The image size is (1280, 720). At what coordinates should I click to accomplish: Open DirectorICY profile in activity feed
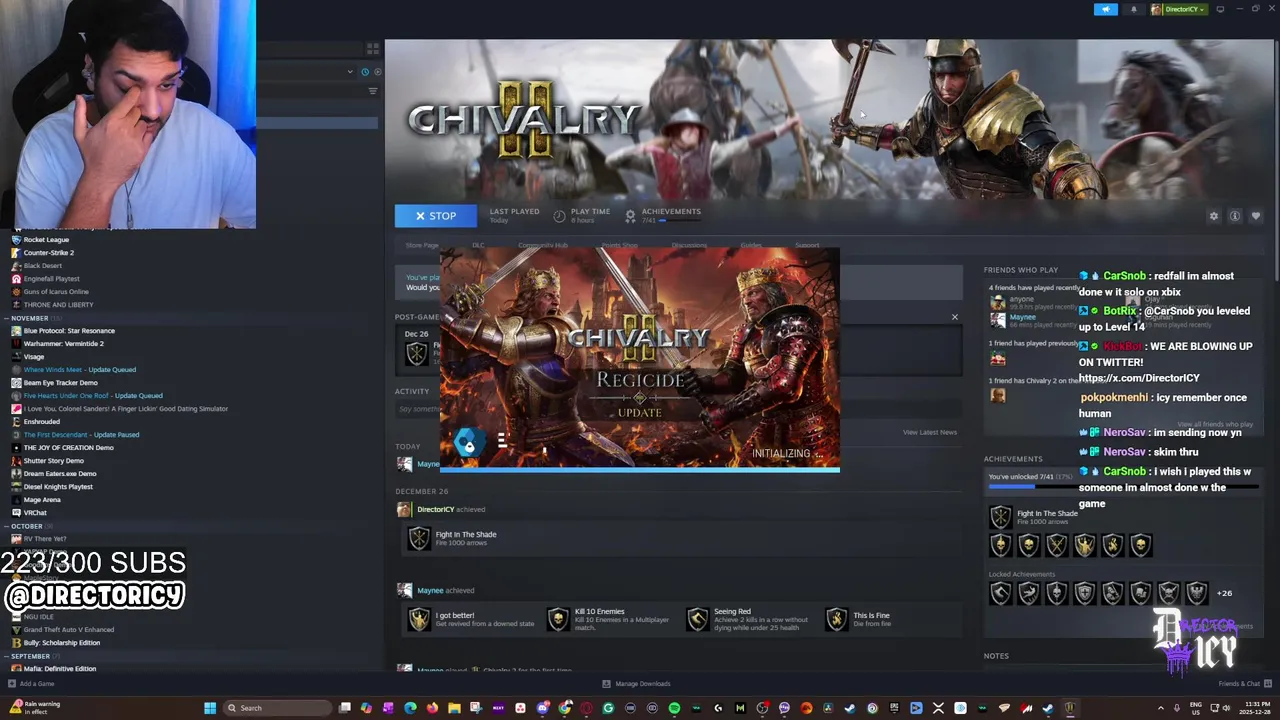tap(435, 509)
